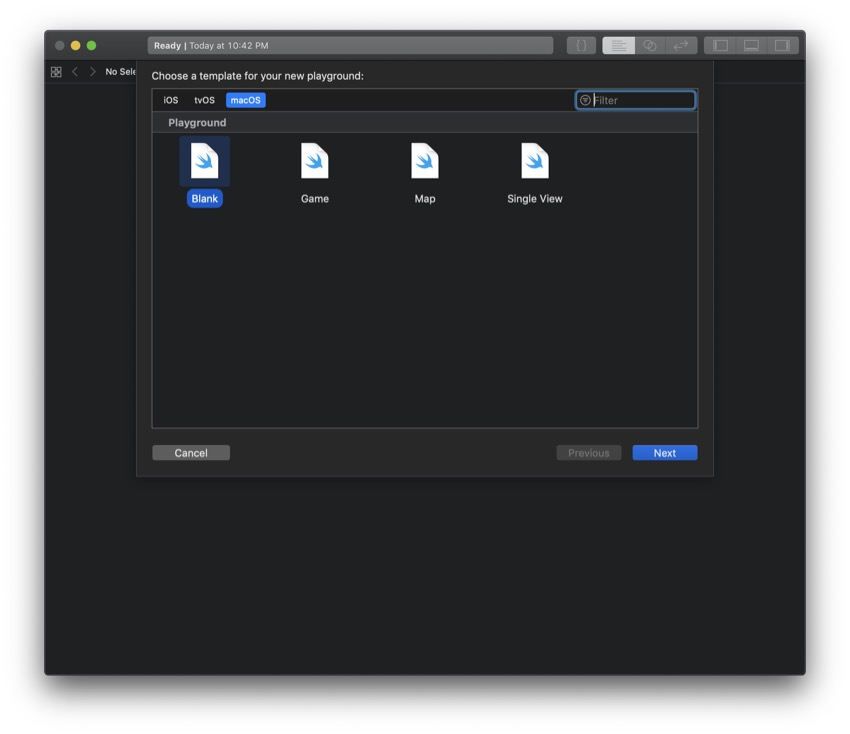Click the Previous button

589,453
